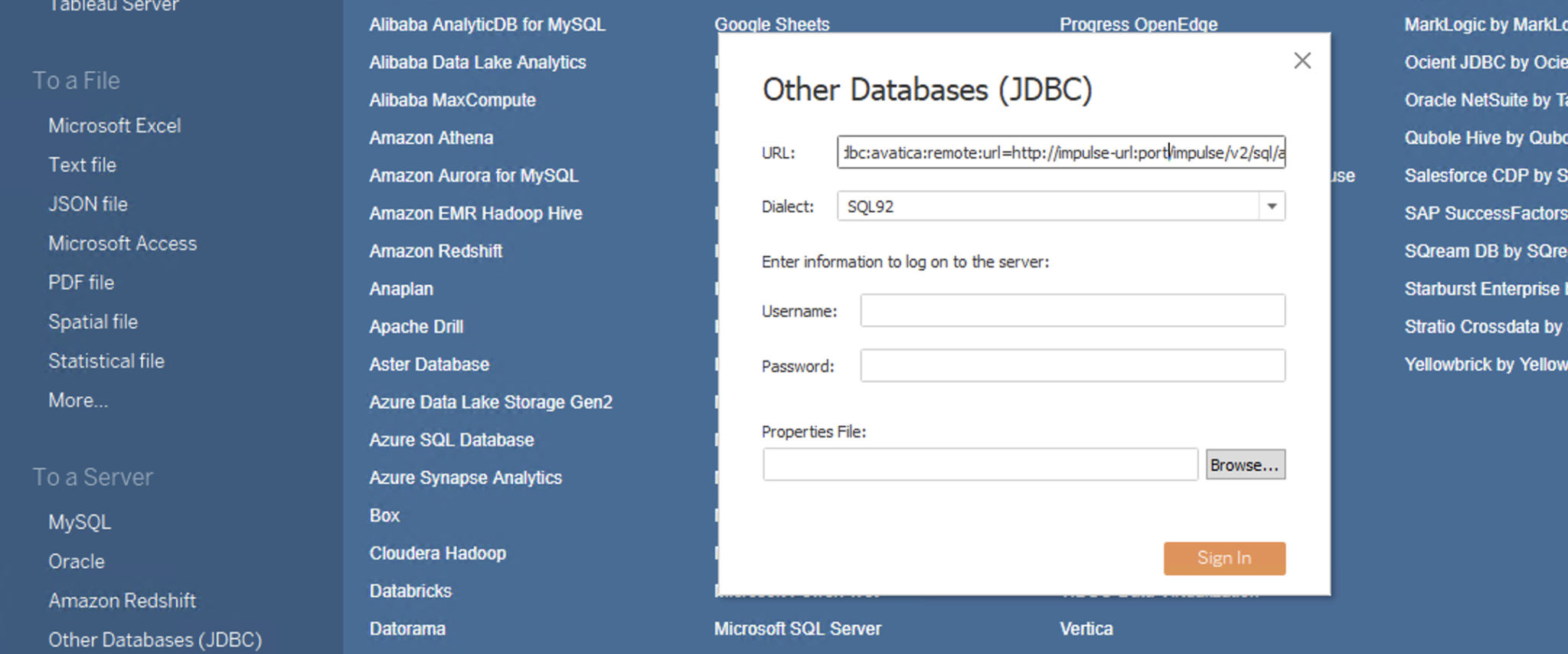
Task: Choose Azure Synapse Analytics
Action: click(x=465, y=478)
